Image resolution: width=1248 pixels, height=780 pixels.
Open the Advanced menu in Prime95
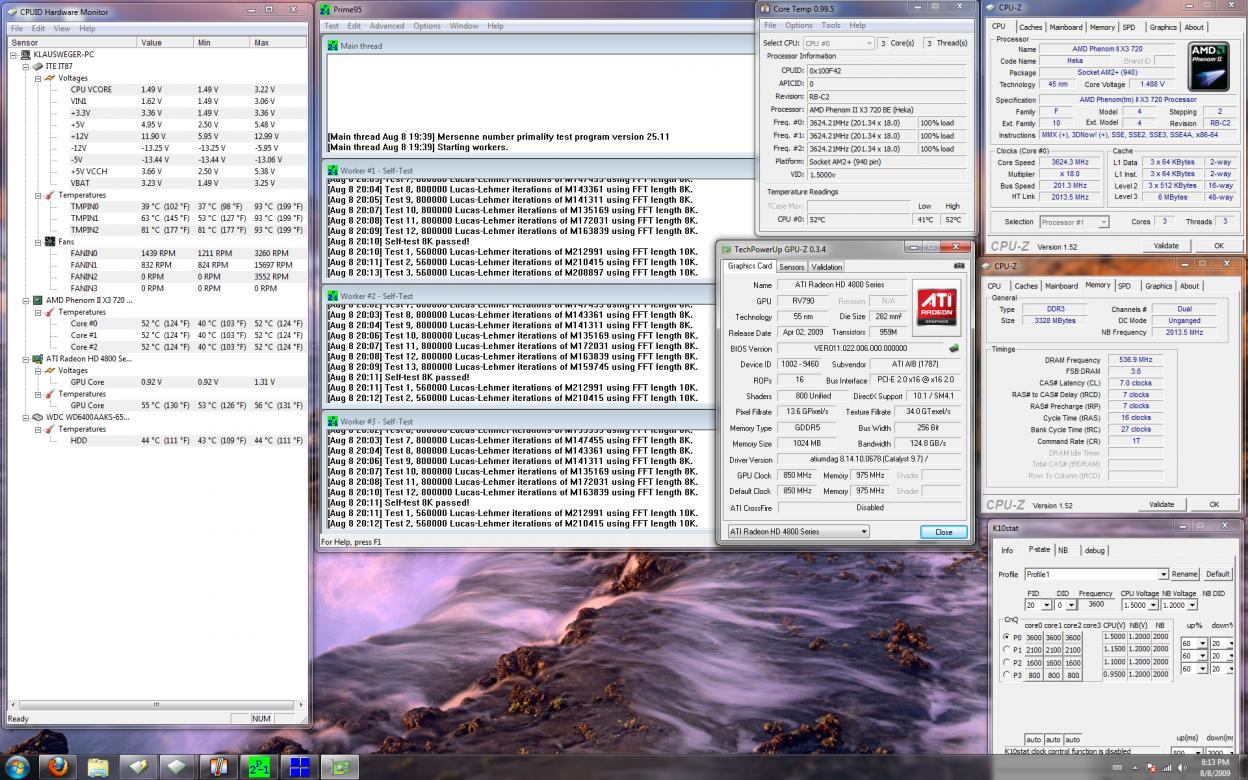click(386, 26)
